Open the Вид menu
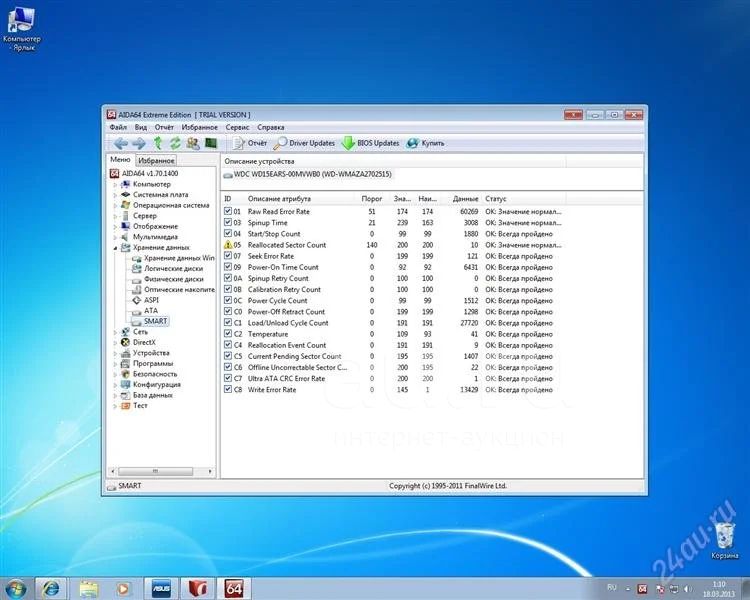The image size is (750, 600). coord(141,127)
